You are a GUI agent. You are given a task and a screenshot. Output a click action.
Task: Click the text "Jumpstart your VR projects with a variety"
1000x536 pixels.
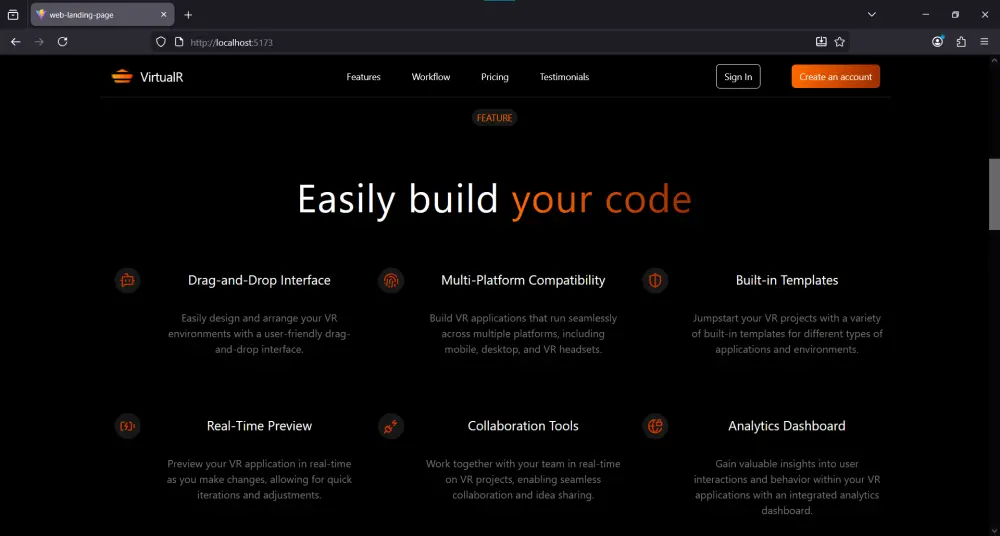pos(787,318)
